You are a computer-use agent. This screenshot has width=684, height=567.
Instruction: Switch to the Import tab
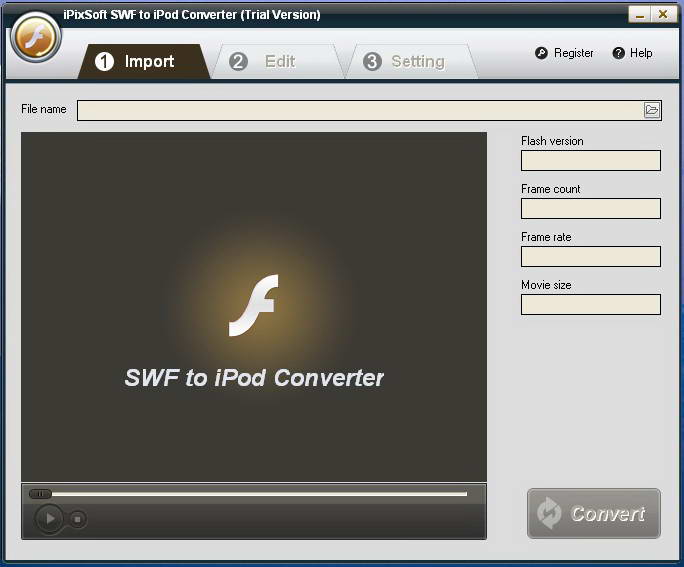click(x=144, y=61)
